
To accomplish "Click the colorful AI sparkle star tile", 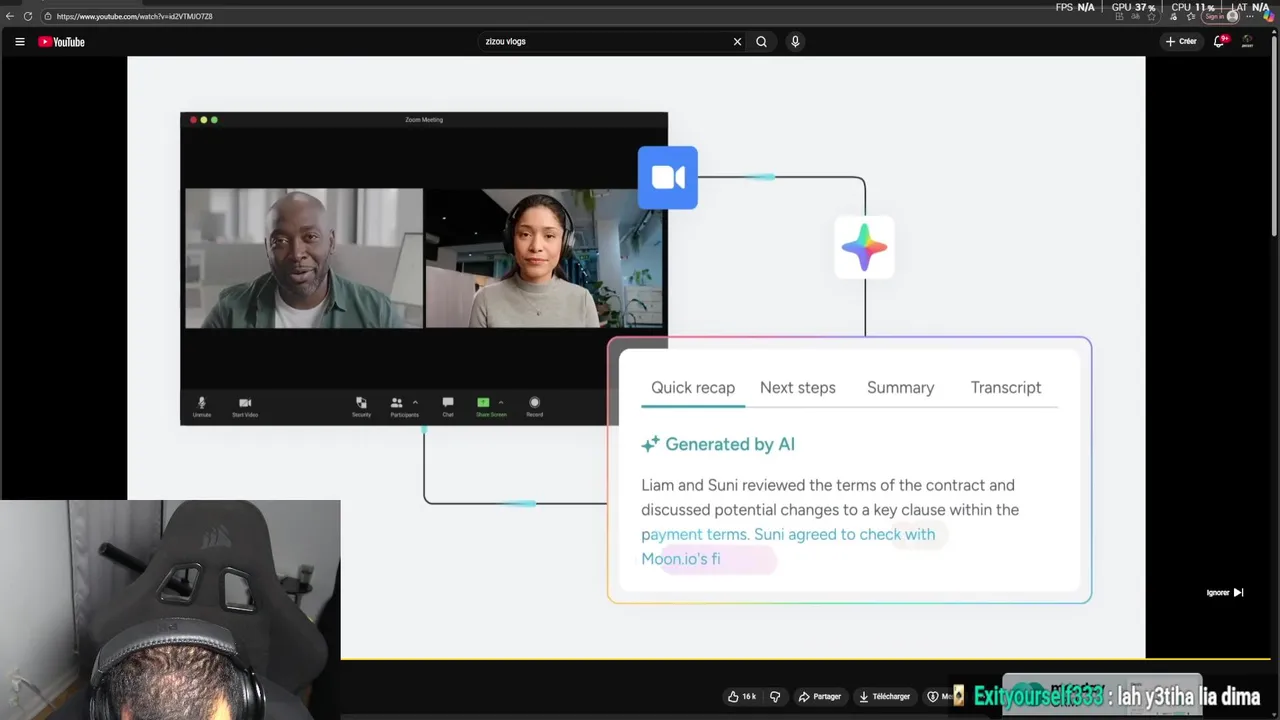I will (864, 247).
